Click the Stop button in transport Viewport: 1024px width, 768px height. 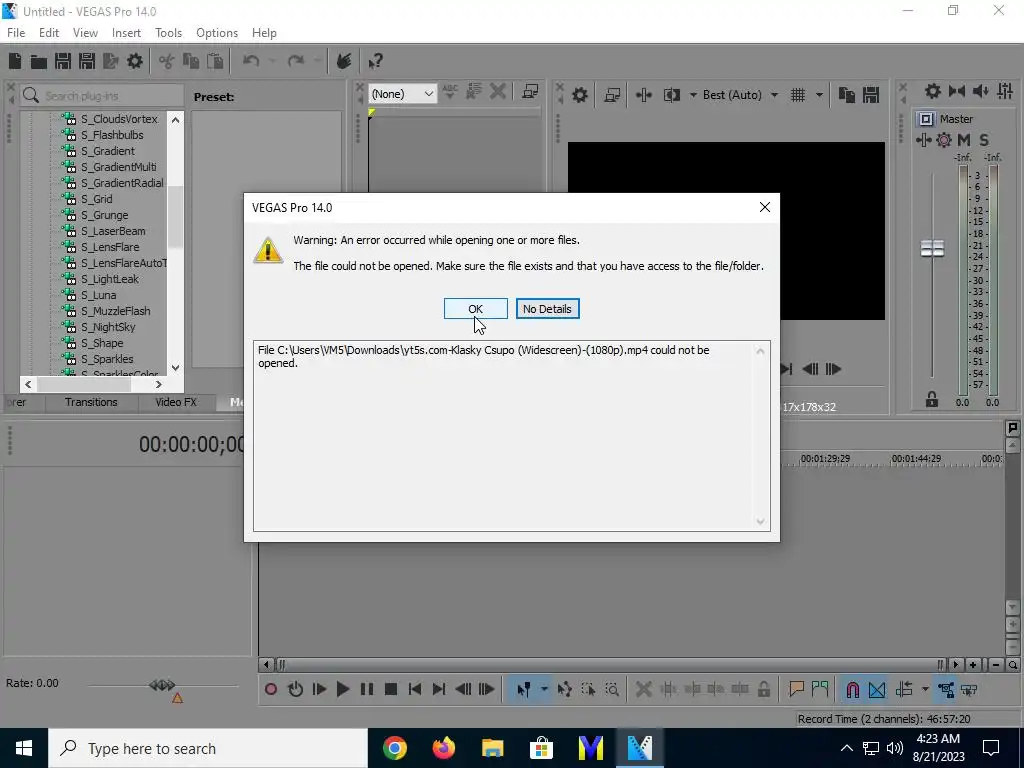point(391,689)
